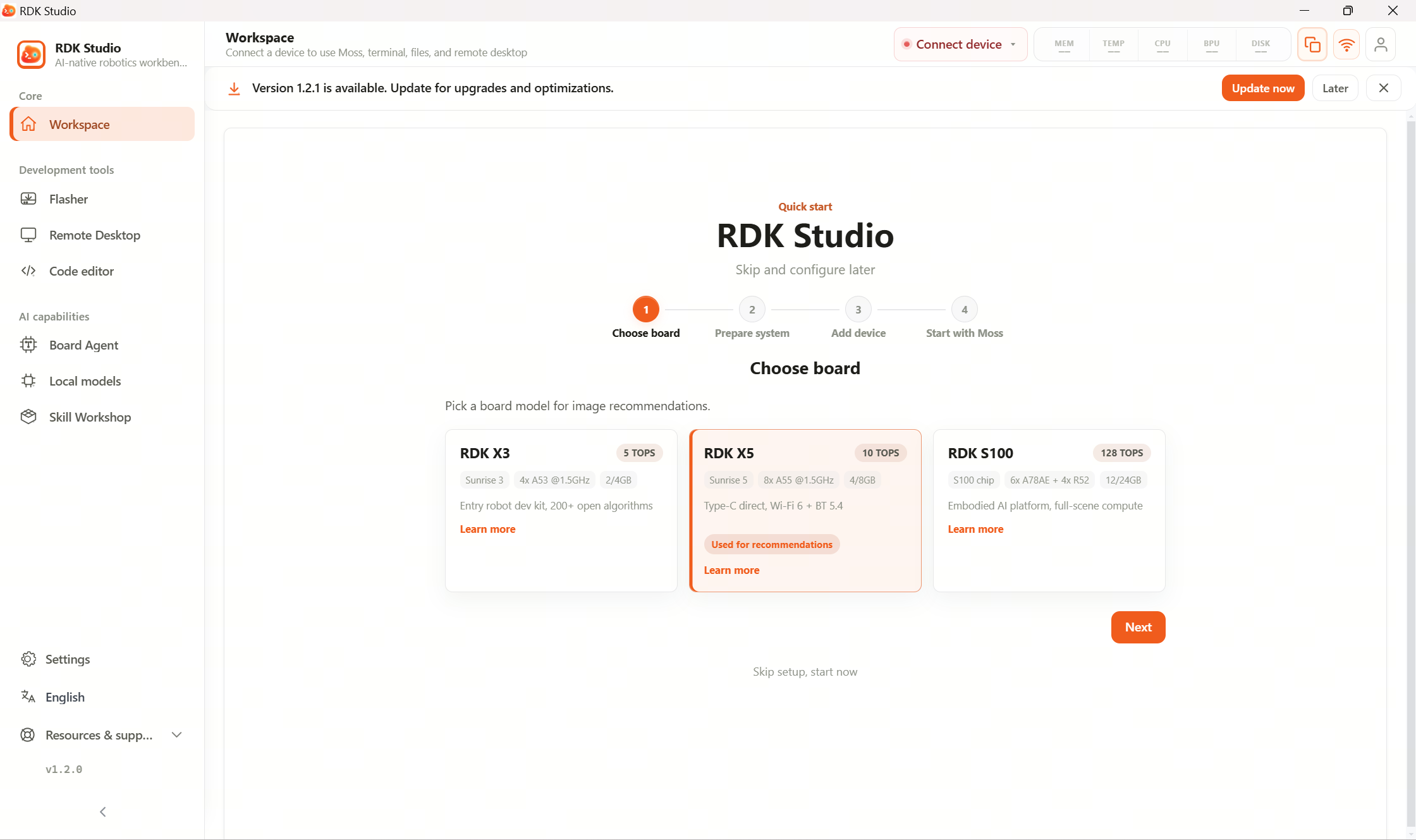
Task: Select the RDK X5 board card
Action: tap(805, 511)
